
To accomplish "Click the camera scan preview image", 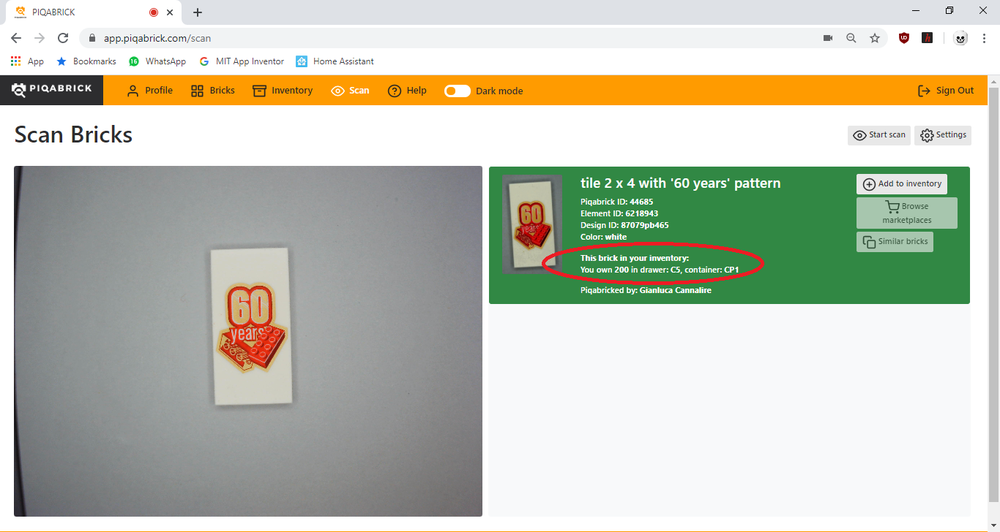I will point(248,341).
